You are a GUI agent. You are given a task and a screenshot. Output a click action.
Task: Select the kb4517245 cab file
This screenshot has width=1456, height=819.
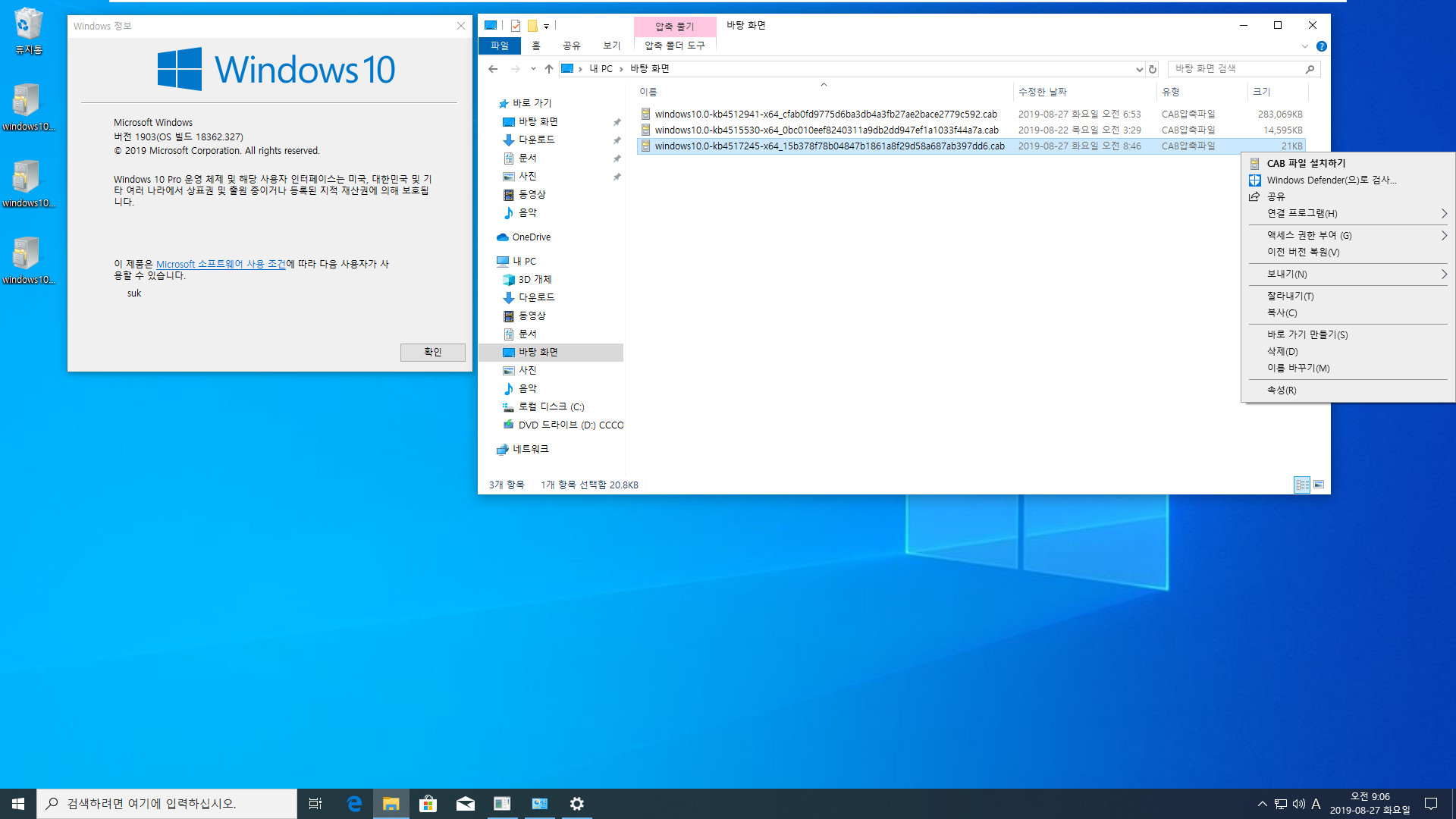(971, 146)
